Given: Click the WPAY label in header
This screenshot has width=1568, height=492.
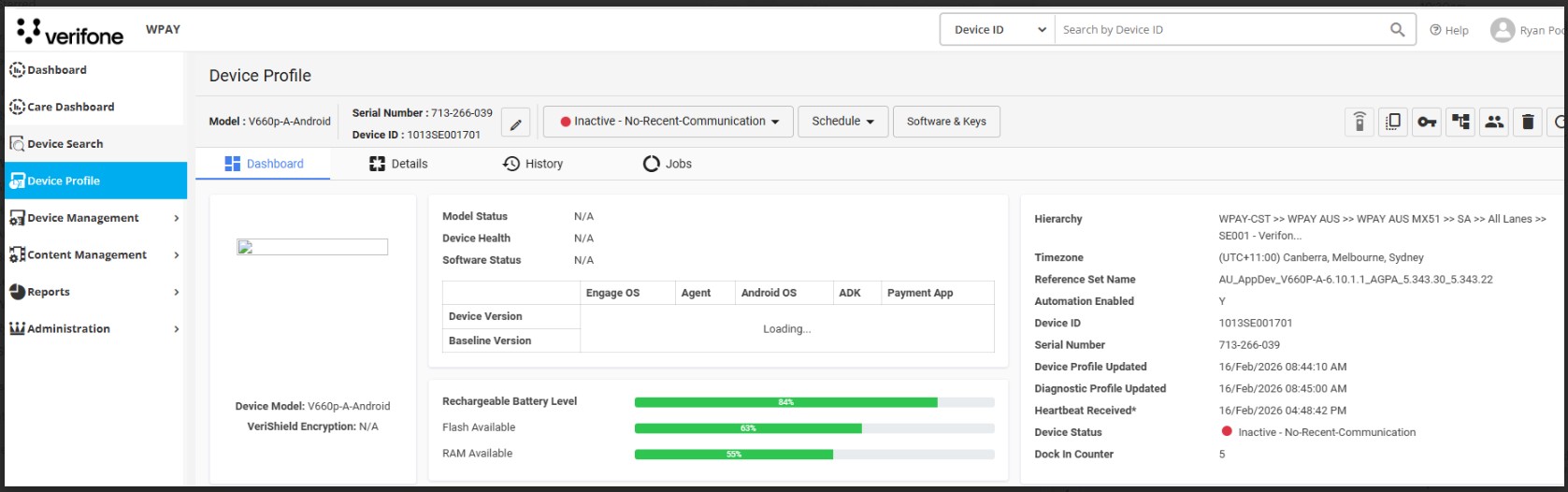Looking at the screenshot, I should (163, 30).
